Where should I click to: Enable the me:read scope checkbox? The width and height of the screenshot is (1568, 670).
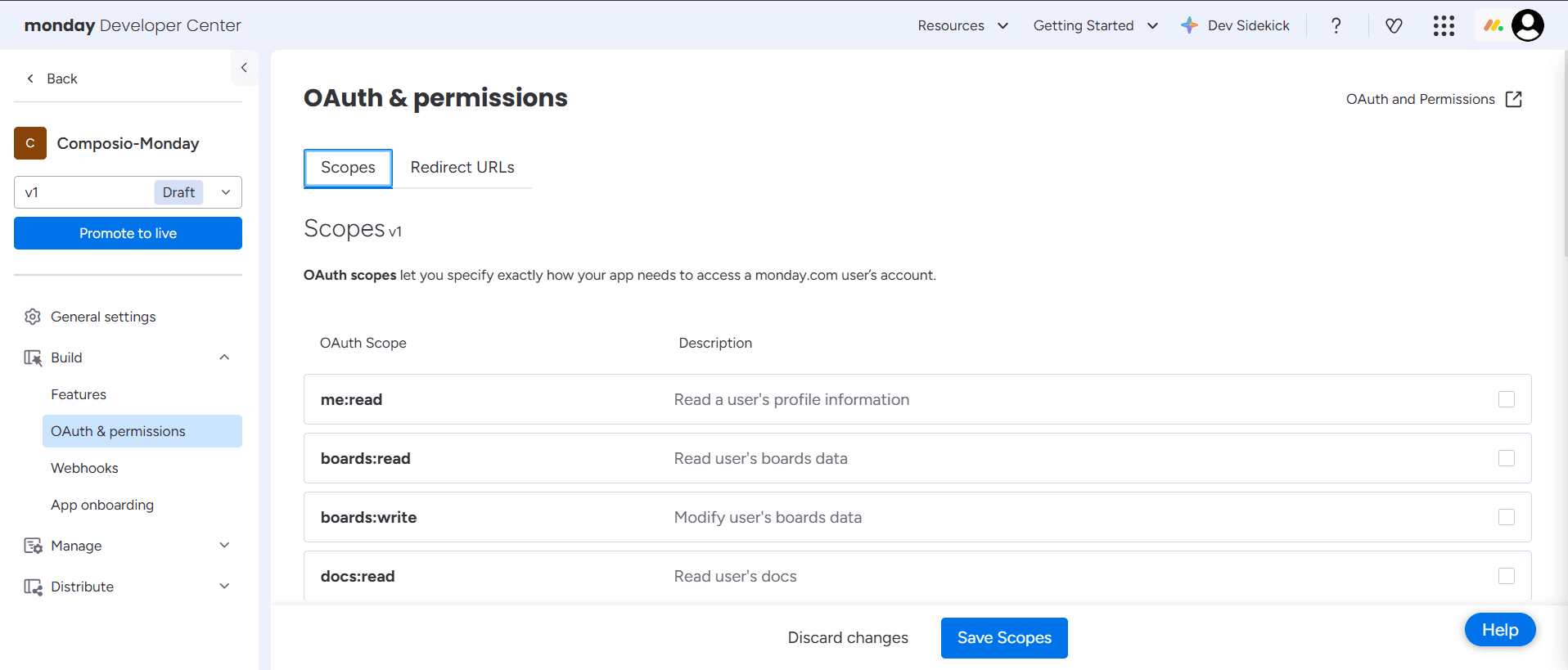tap(1507, 399)
